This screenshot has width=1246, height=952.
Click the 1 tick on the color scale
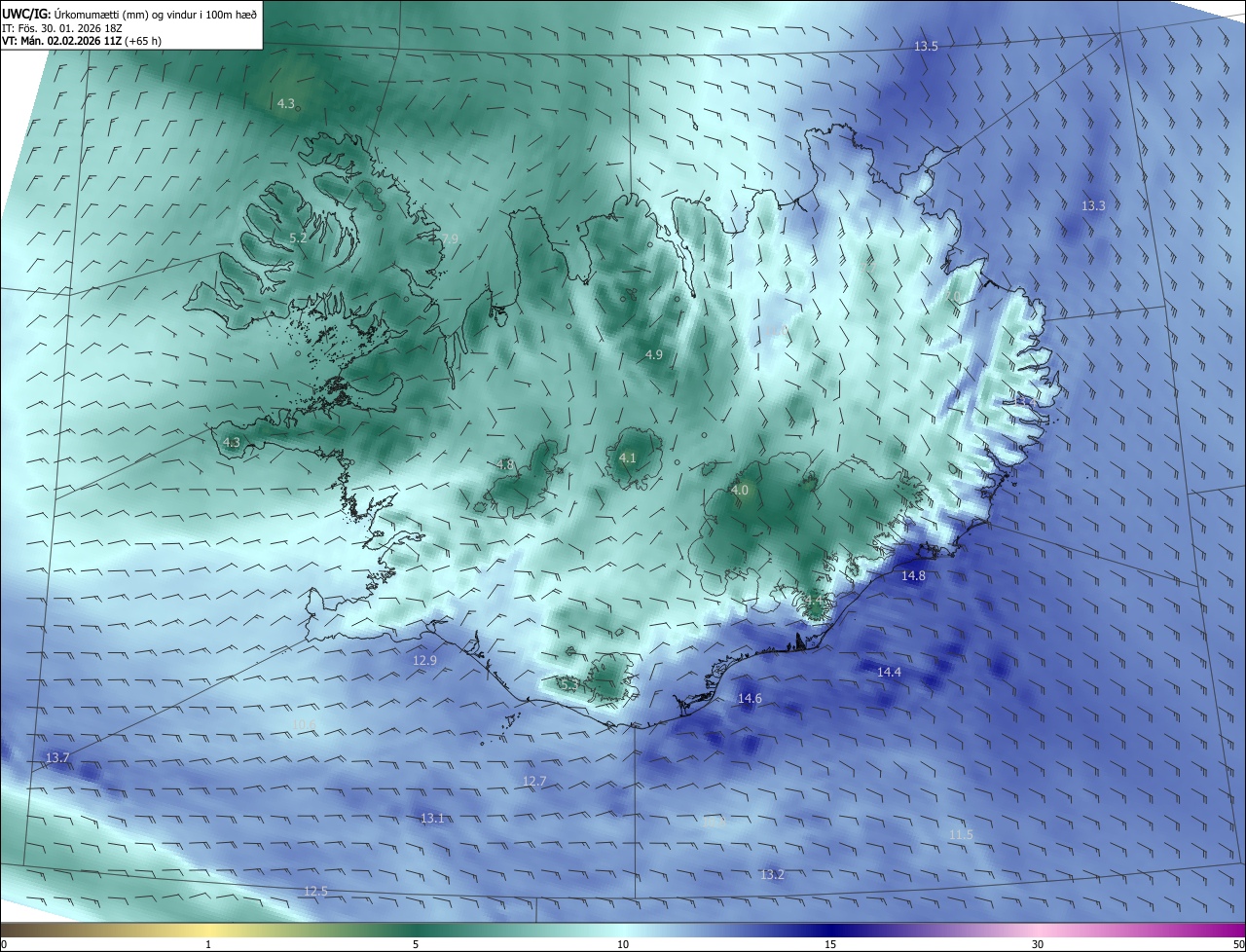click(x=208, y=944)
